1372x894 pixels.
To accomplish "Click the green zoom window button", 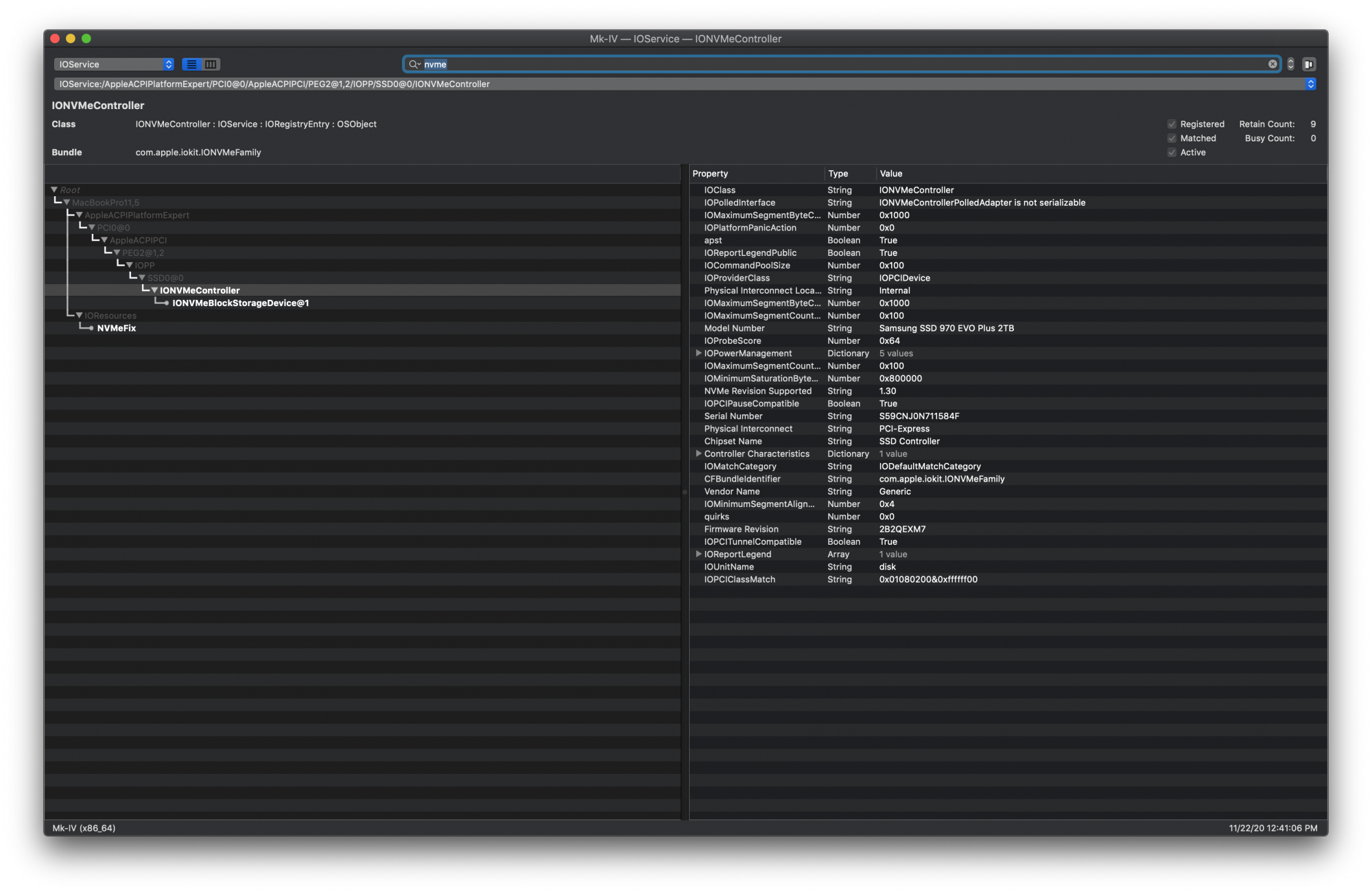I will 86,39.
